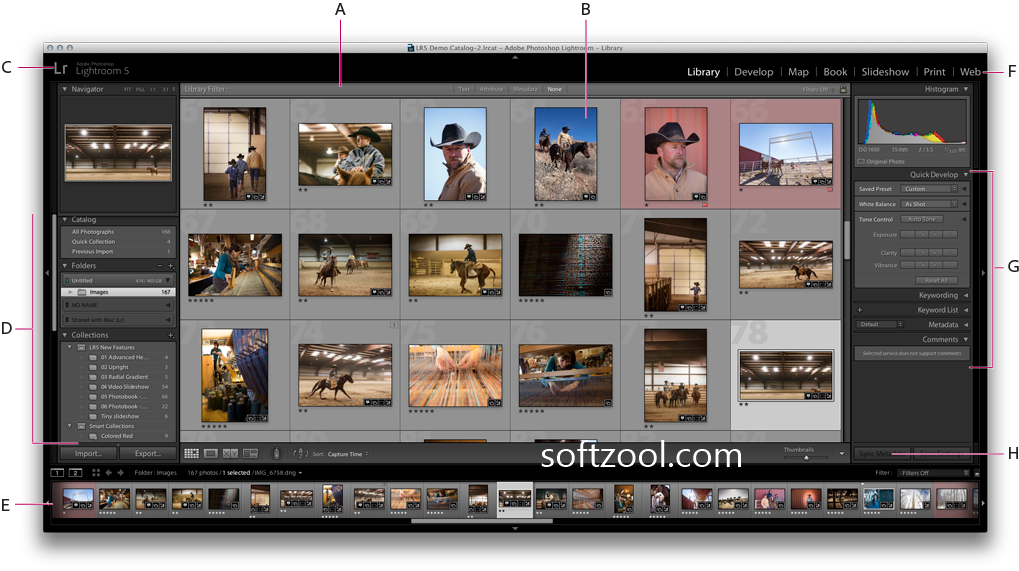Open the Web module
Image resolution: width=1019 pixels, height=571 pixels.
[970, 72]
